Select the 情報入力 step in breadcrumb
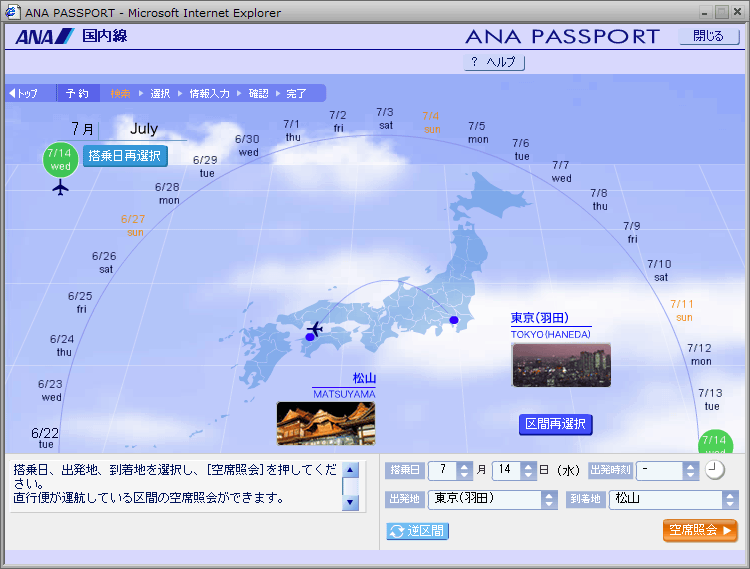The image size is (750, 569). tap(210, 93)
